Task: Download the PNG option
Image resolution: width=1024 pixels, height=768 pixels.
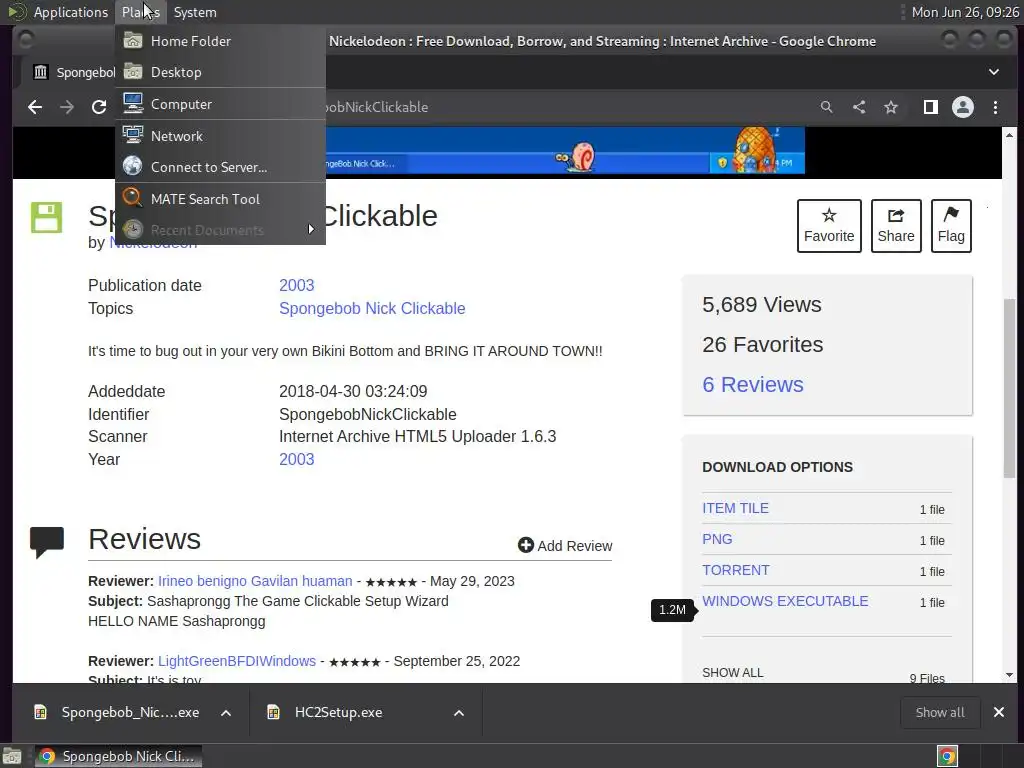Action: [x=717, y=539]
